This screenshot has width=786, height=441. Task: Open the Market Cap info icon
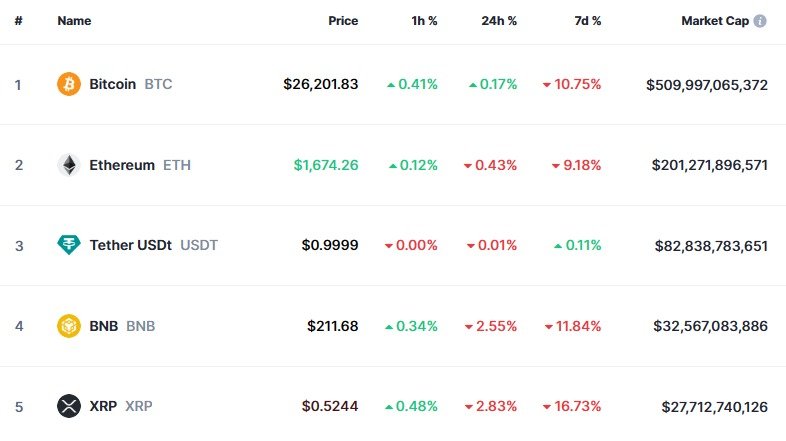click(760, 21)
